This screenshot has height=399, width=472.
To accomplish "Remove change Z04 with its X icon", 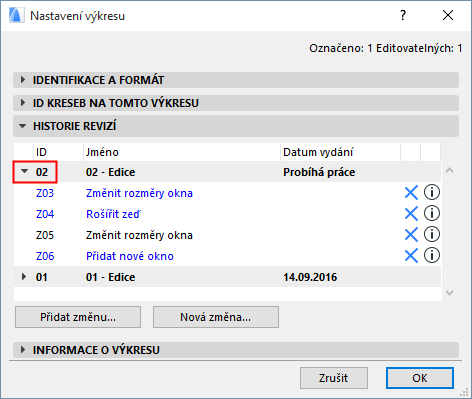I will [x=411, y=214].
